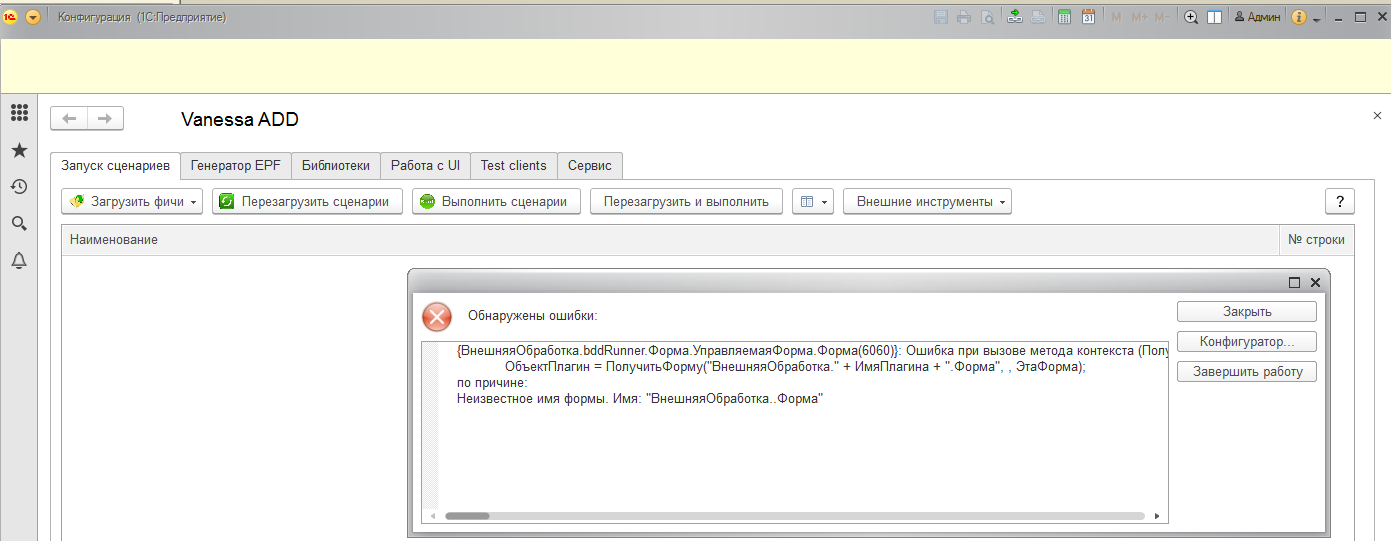Click Перезагрузить сценарии button
This screenshot has width=1391, height=541.
click(x=307, y=201)
